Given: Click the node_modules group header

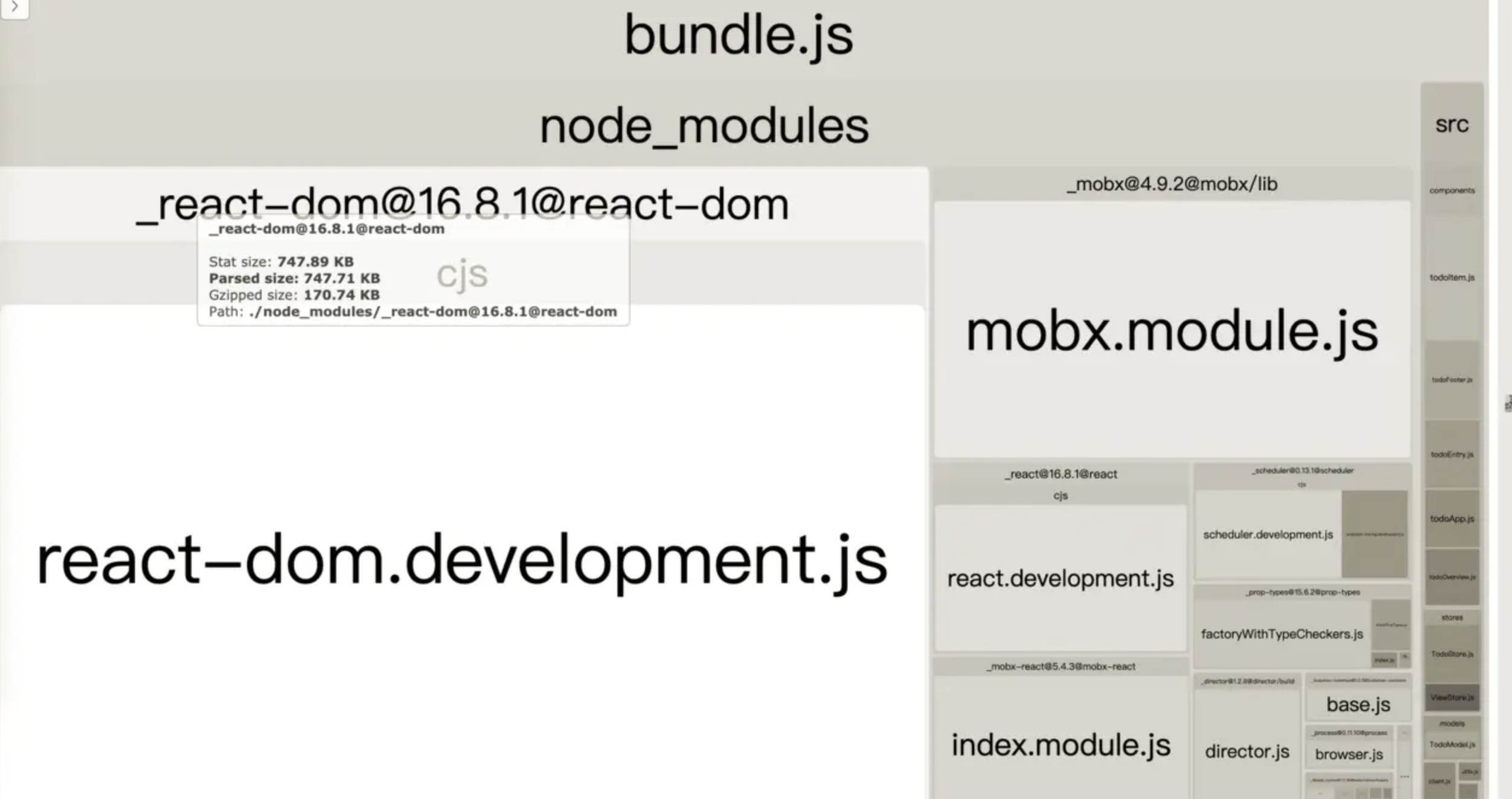Looking at the screenshot, I should click(x=704, y=127).
